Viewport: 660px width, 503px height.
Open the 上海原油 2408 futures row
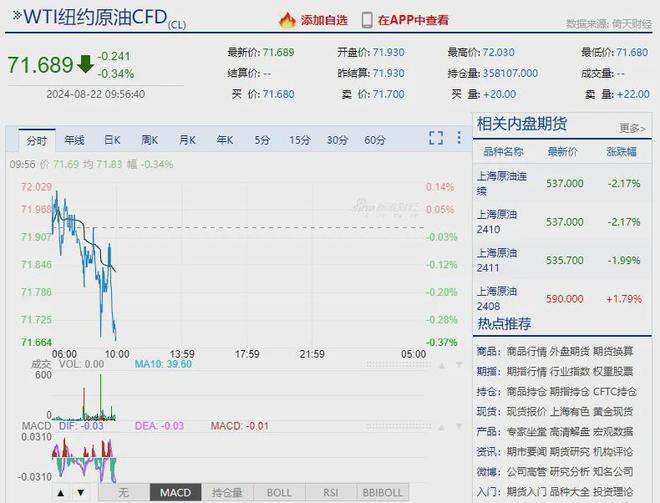pyautogui.click(x=562, y=298)
